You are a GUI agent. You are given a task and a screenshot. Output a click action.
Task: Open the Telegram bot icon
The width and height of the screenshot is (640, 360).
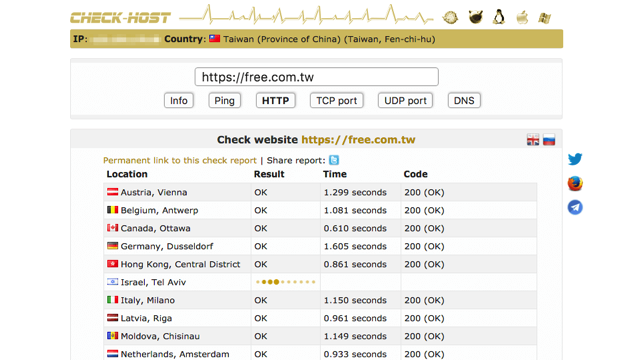pyautogui.click(x=575, y=207)
